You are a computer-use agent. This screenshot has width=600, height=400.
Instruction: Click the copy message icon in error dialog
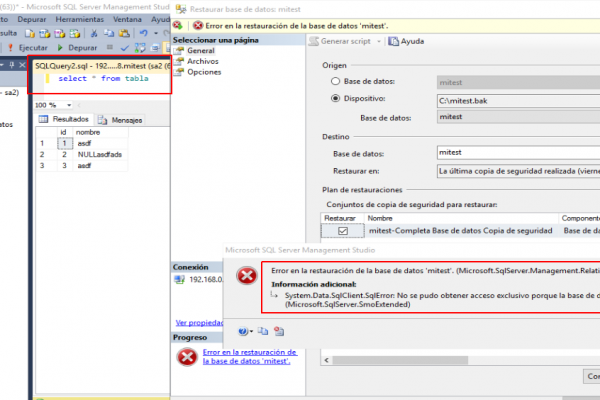click(x=263, y=331)
